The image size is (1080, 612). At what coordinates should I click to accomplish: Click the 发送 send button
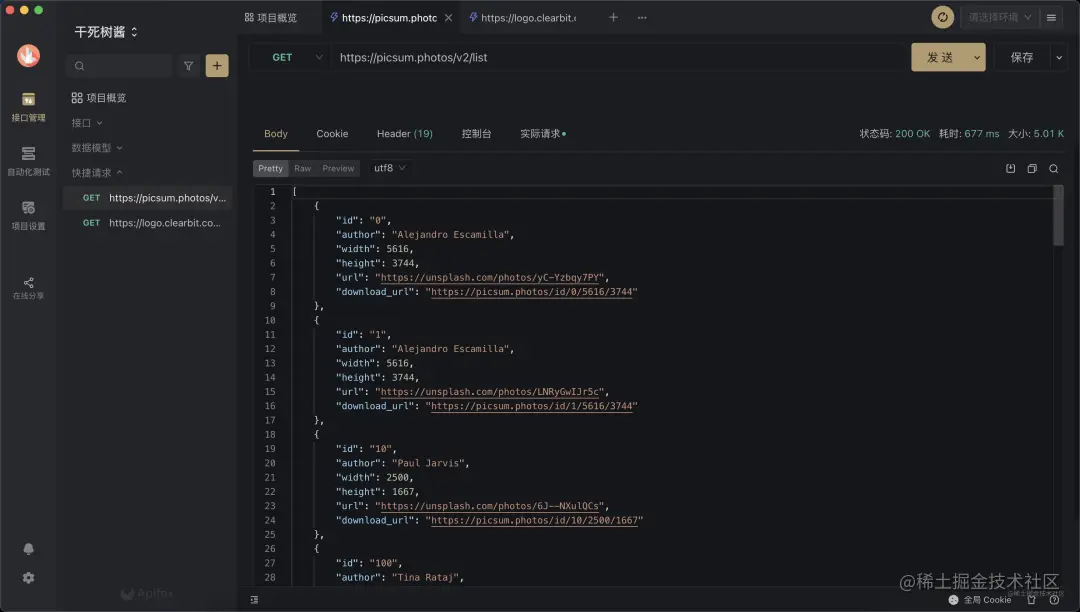coord(939,58)
